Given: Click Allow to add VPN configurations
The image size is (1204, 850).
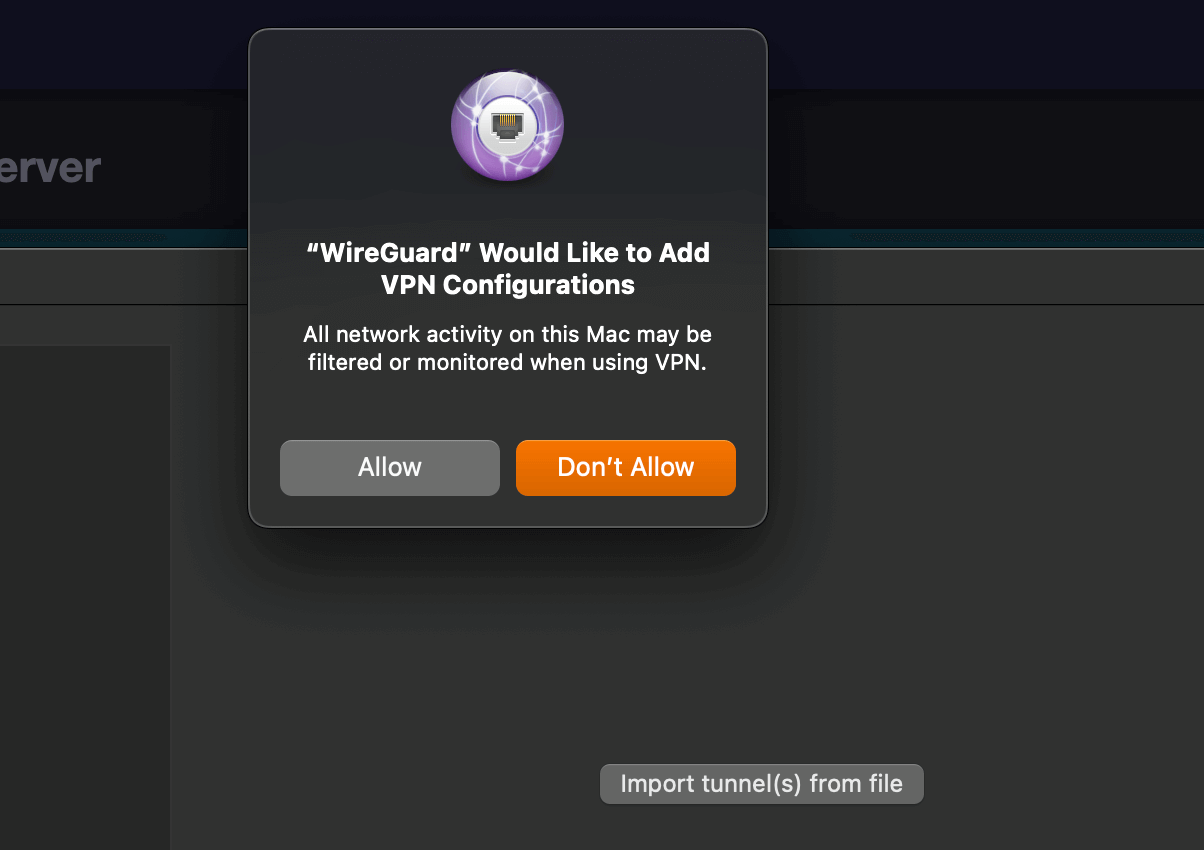Looking at the screenshot, I should pos(389,467).
